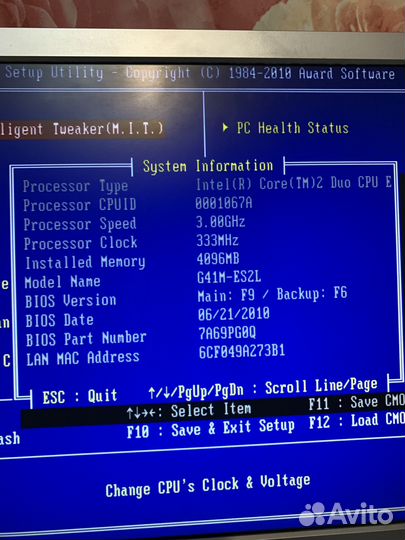This screenshot has width=405, height=540.
Task: Click the F11 Save CMOS hint
Action: coord(357,403)
